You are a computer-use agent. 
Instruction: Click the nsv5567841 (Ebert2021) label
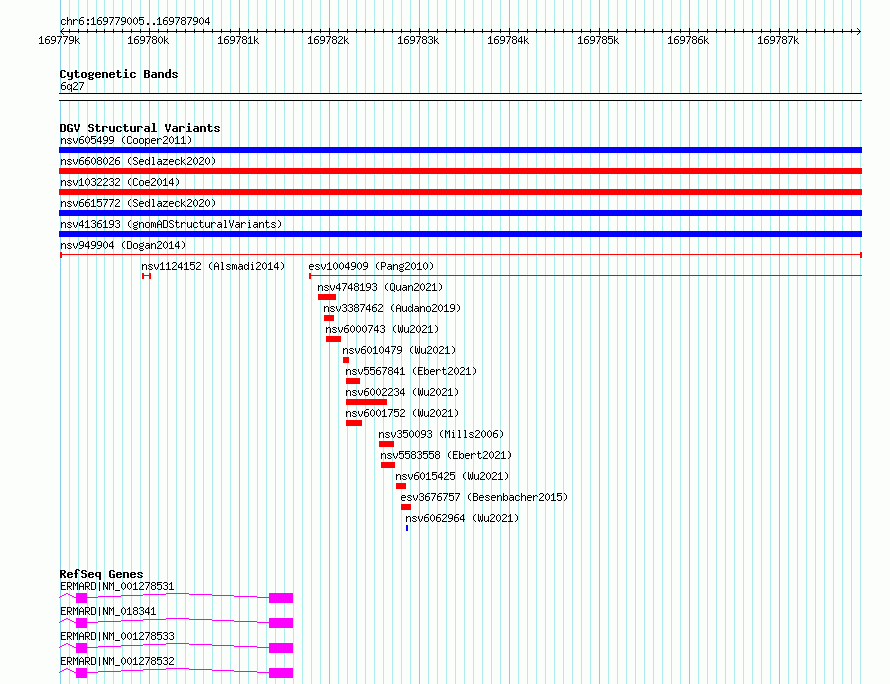click(x=411, y=371)
